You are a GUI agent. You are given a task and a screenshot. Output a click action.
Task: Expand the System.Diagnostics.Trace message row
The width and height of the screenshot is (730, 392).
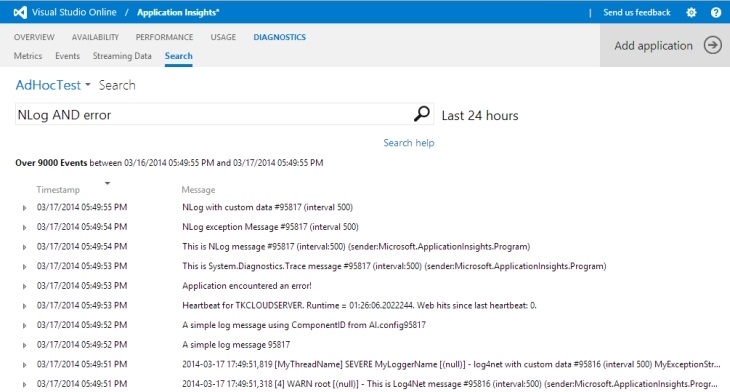[x=24, y=266]
